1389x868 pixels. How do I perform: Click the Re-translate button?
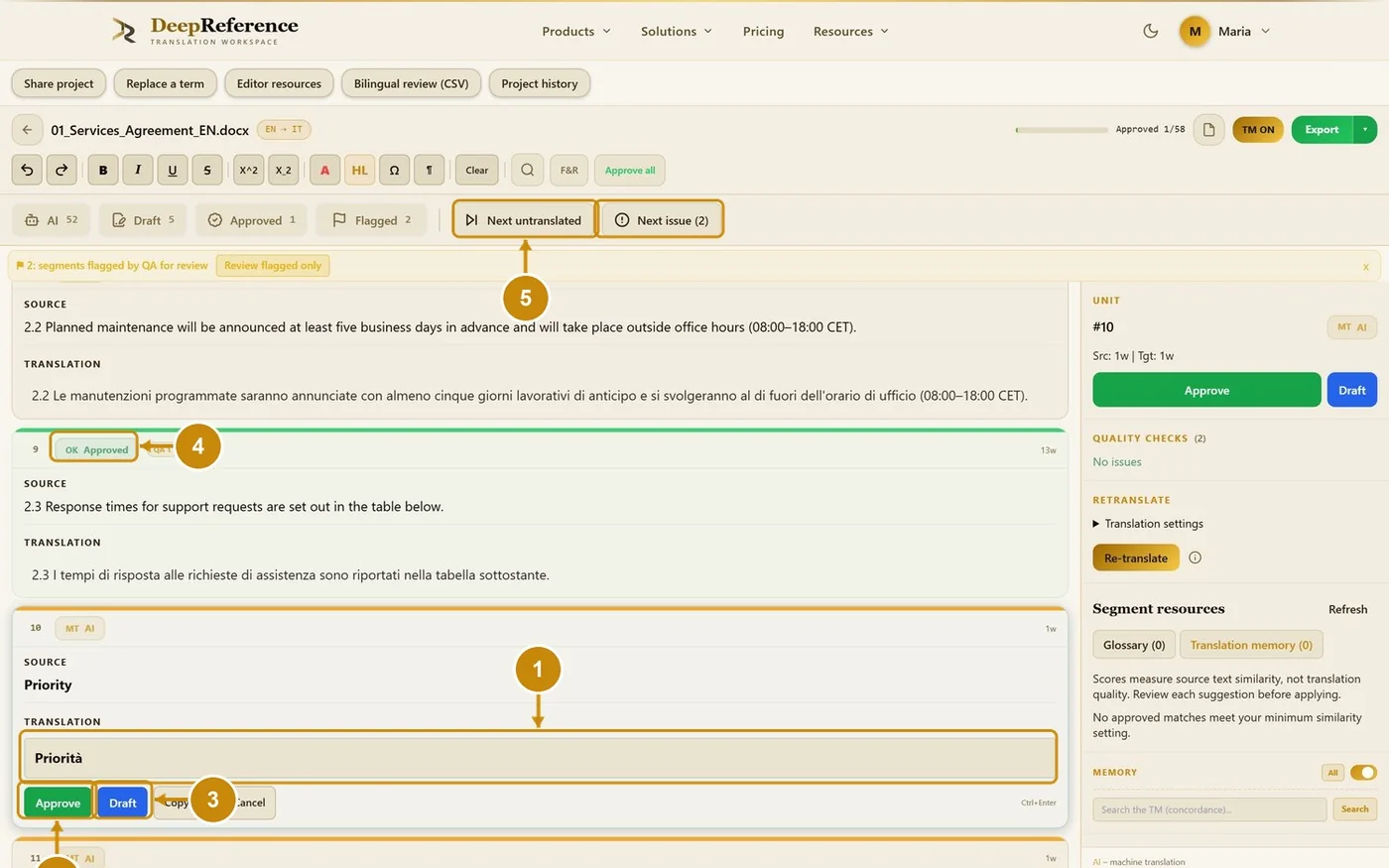[x=1136, y=558]
